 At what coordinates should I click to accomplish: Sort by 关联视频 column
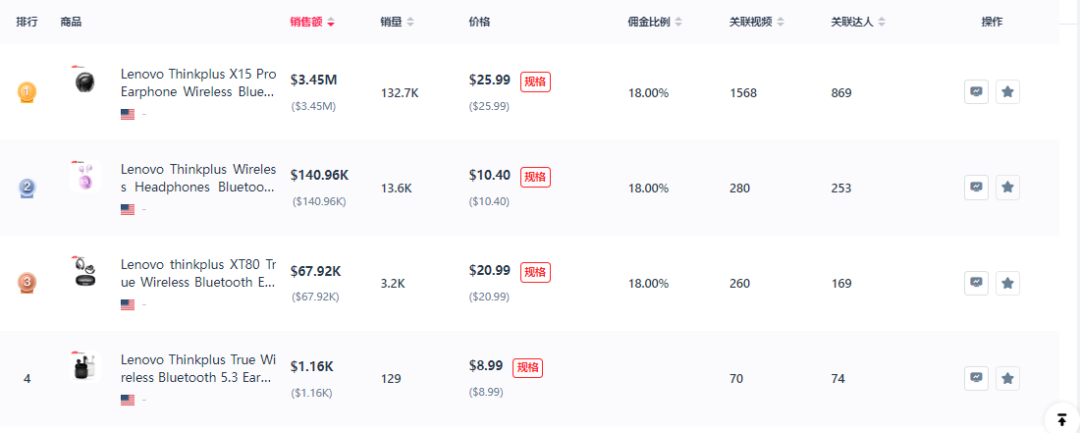[757, 22]
